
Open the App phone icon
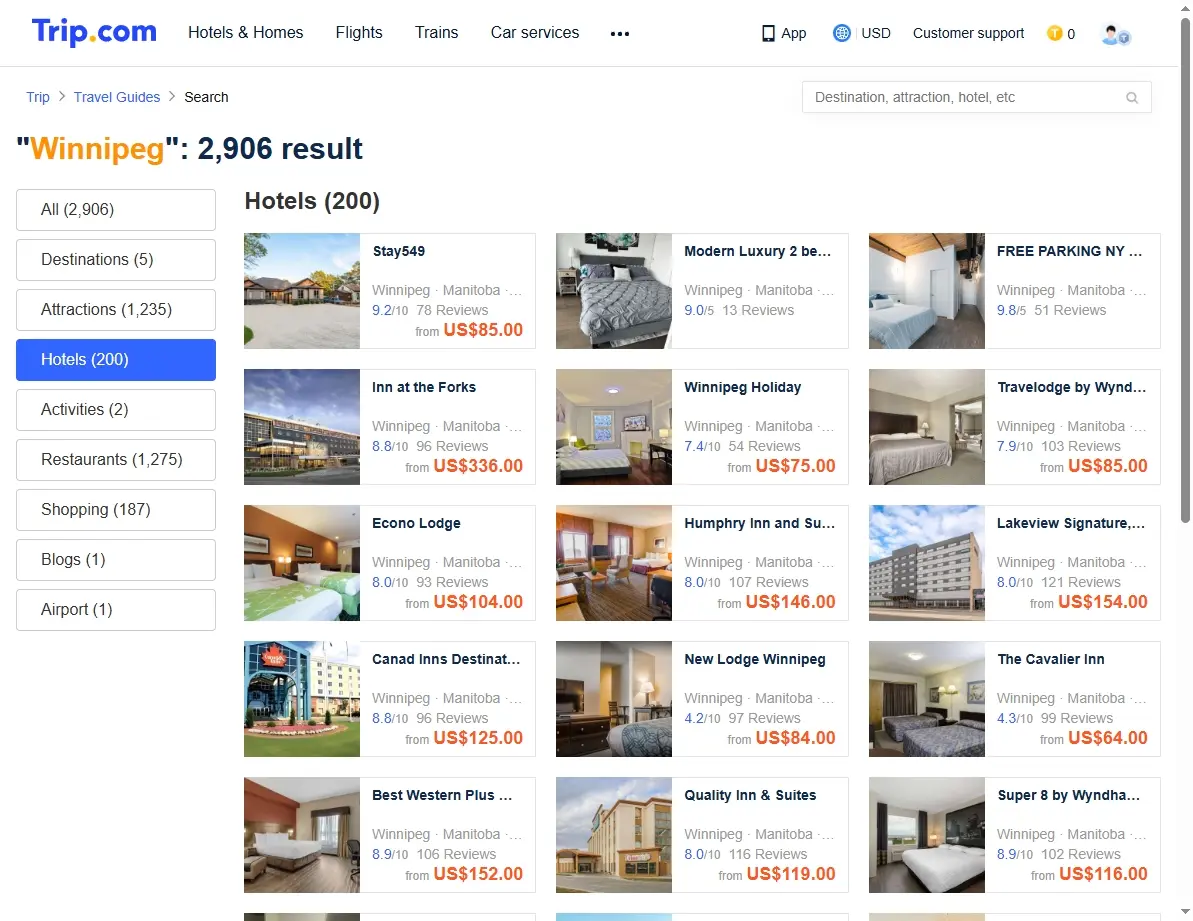pyautogui.click(x=768, y=33)
